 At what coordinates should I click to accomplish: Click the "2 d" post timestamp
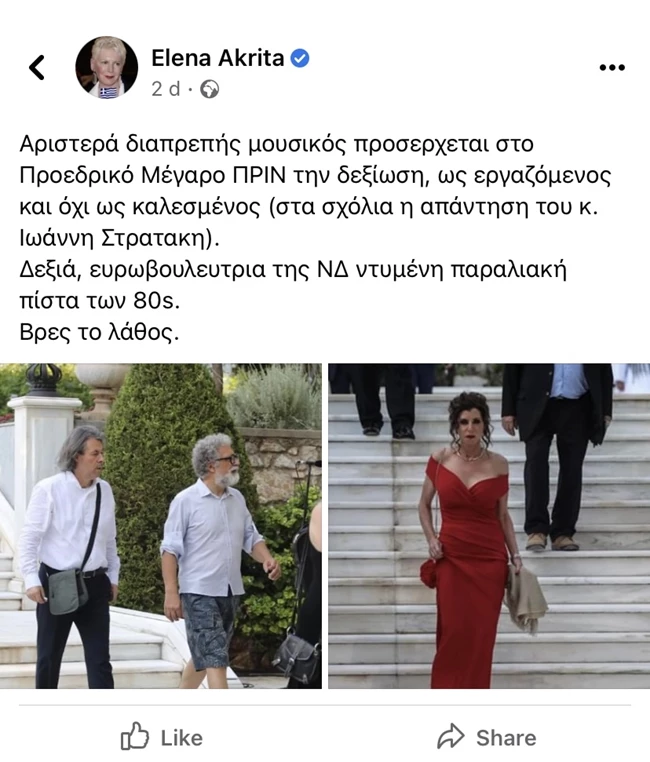[x=166, y=89]
